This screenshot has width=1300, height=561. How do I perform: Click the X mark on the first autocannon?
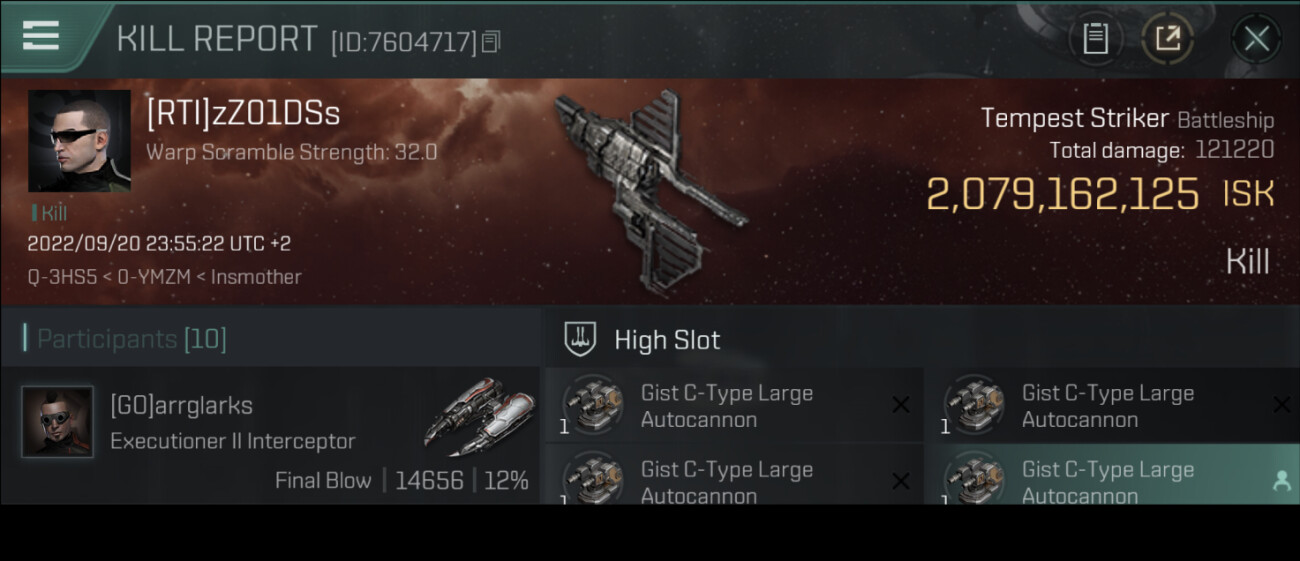pyautogui.click(x=900, y=405)
